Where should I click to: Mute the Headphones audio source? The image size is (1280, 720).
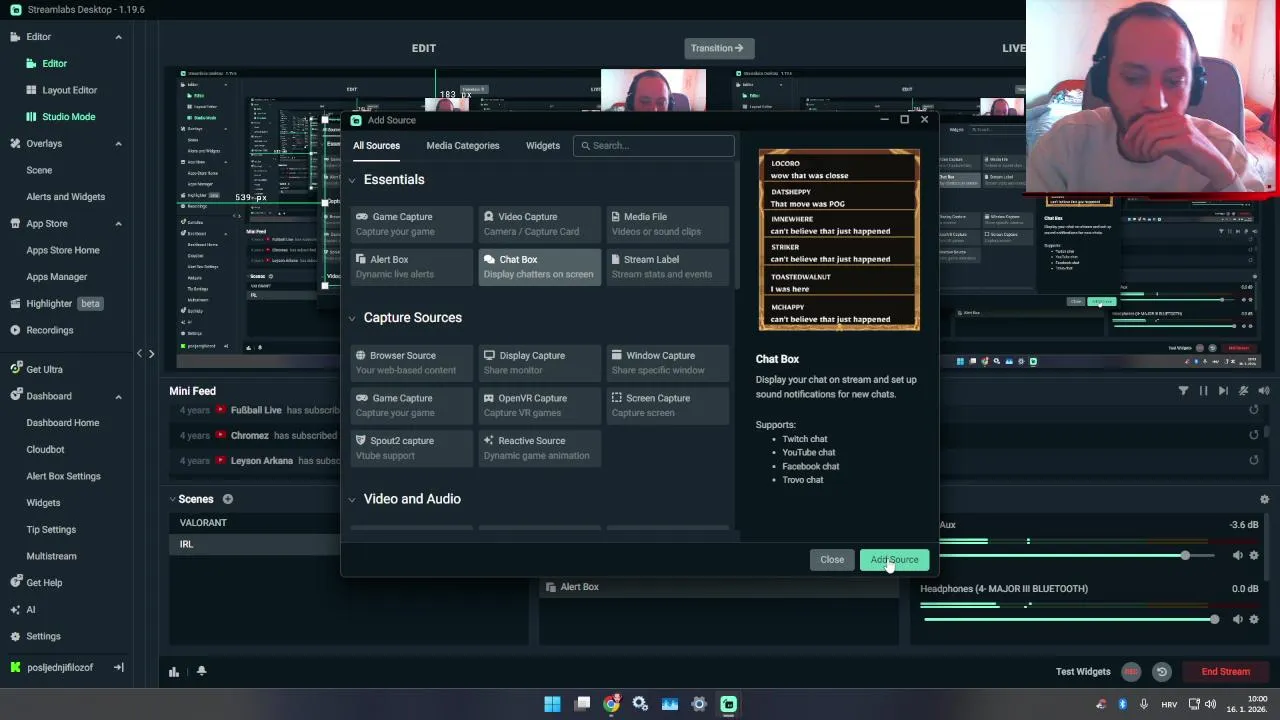1238,619
